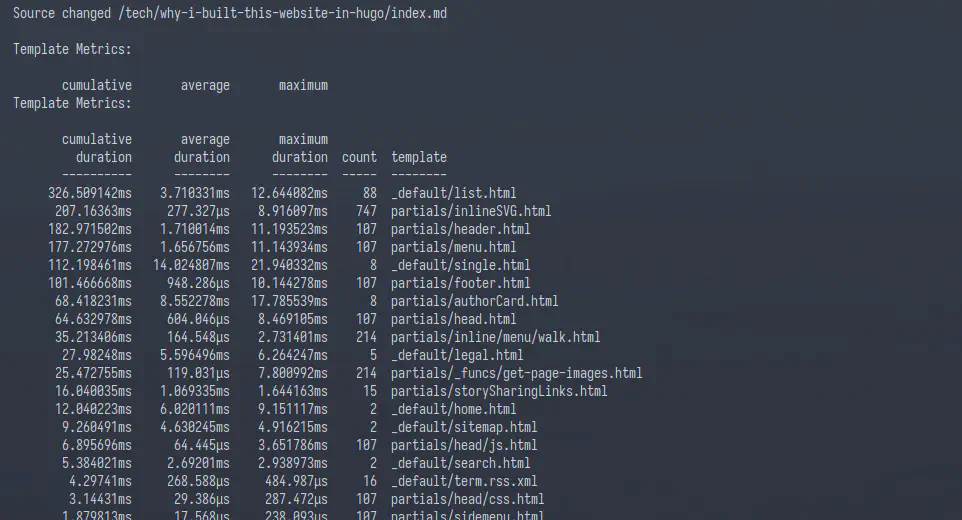962x520 pixels.
Task: Click cumulative duration value 35.213406ms
Action: coord(93,337)
